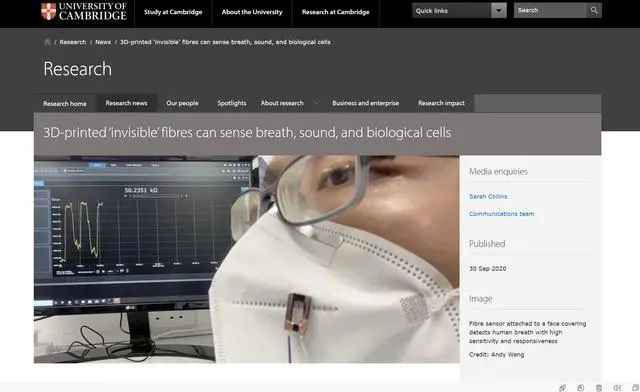Click into the Search input field

(x=550, y=11)
